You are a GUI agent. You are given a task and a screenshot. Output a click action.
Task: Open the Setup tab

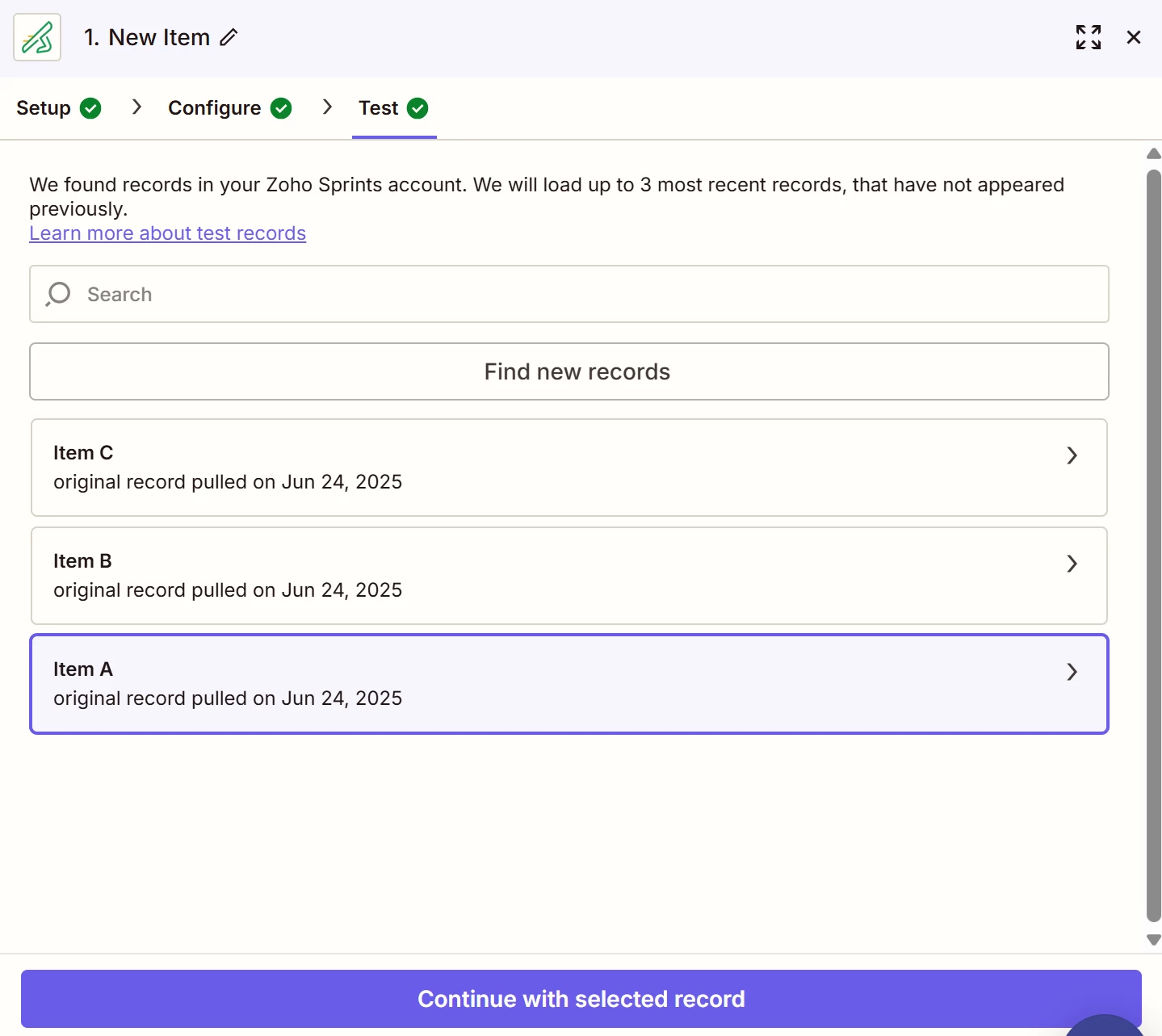click(x=58, y=108)
